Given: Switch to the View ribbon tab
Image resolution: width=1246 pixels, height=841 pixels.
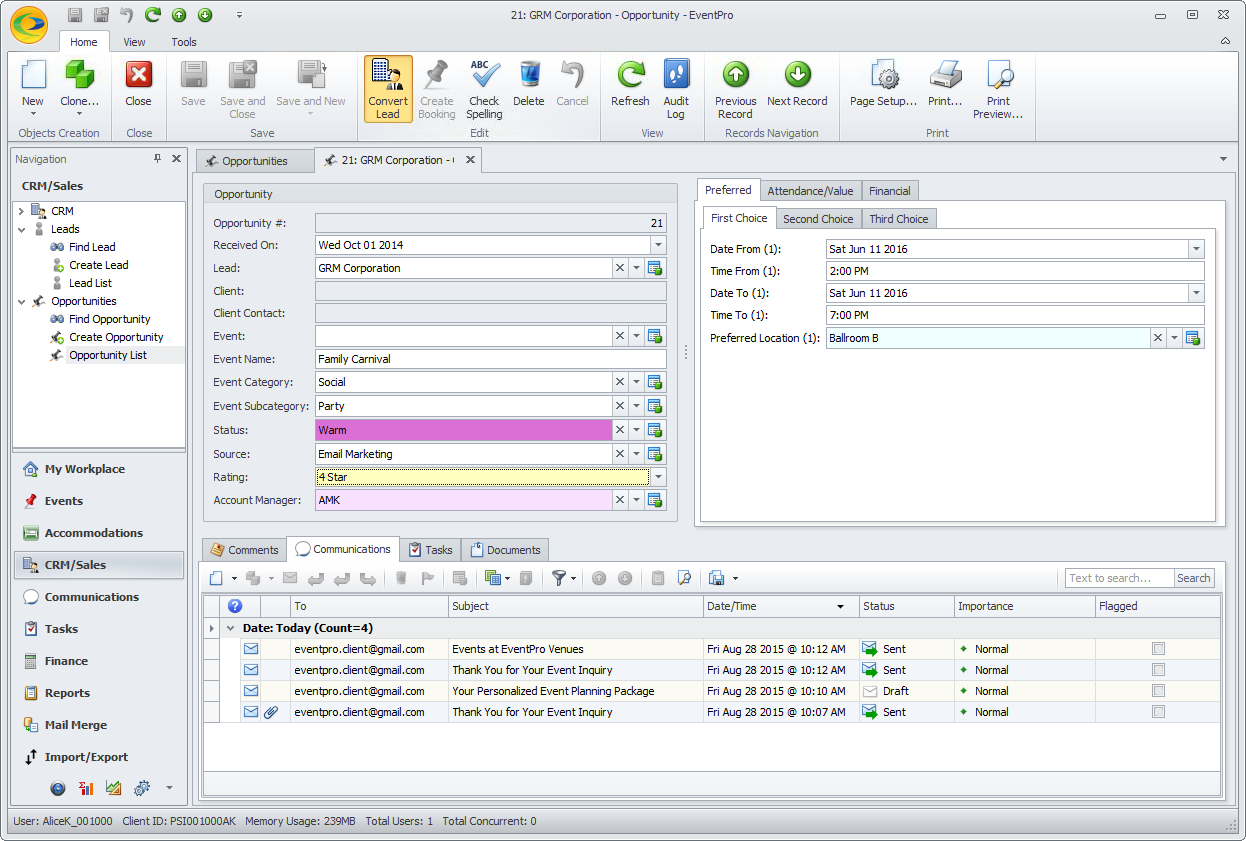Looking at the screenshot, I should (134, 42).
